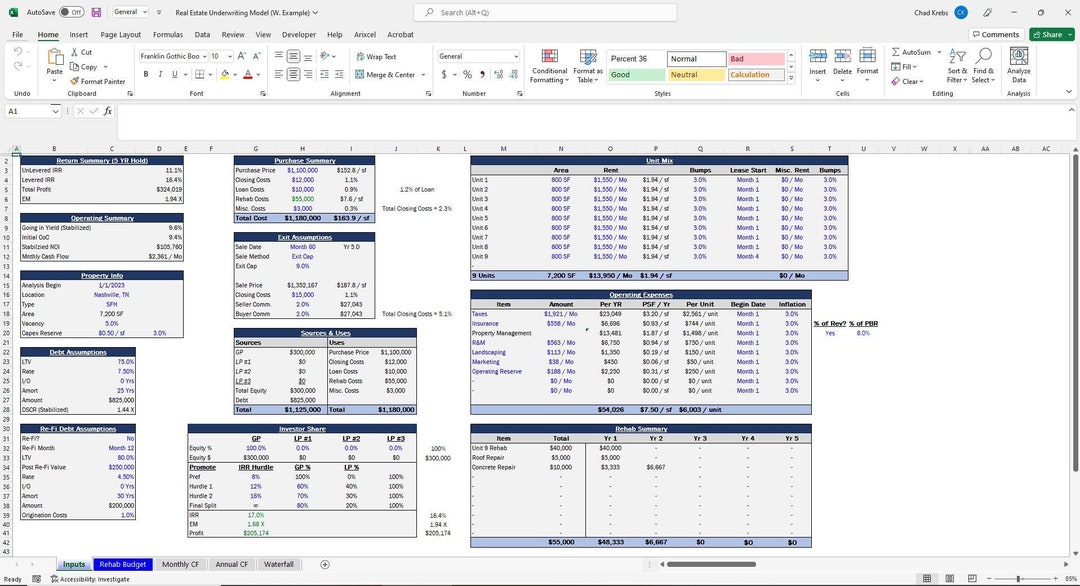The height and width of the screenshot is (586, 1080).
Task: Open the Number Format dropdown showing General
Action: point(477,56)
